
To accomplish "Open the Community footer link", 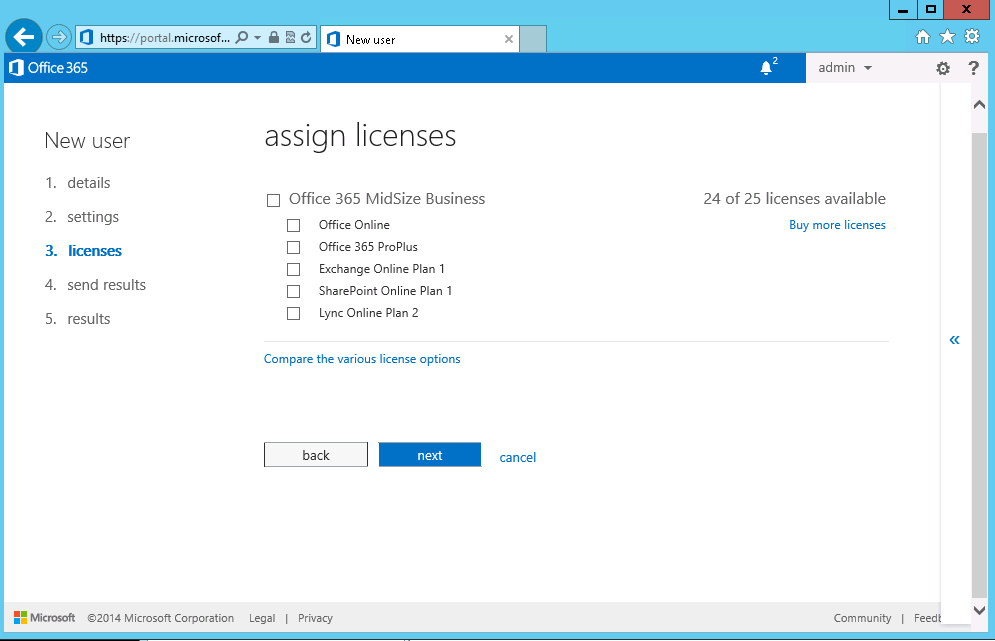I will (862, 618).
